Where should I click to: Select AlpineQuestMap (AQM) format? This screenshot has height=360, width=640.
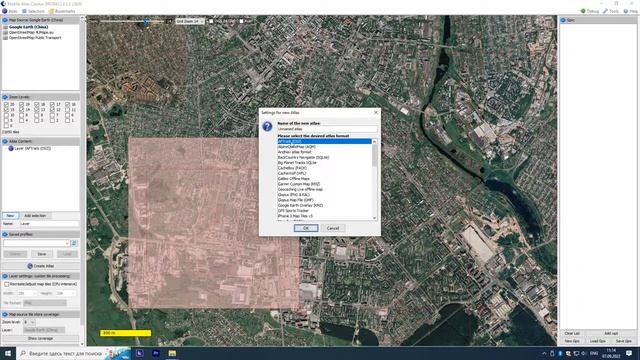click(324, 147)
